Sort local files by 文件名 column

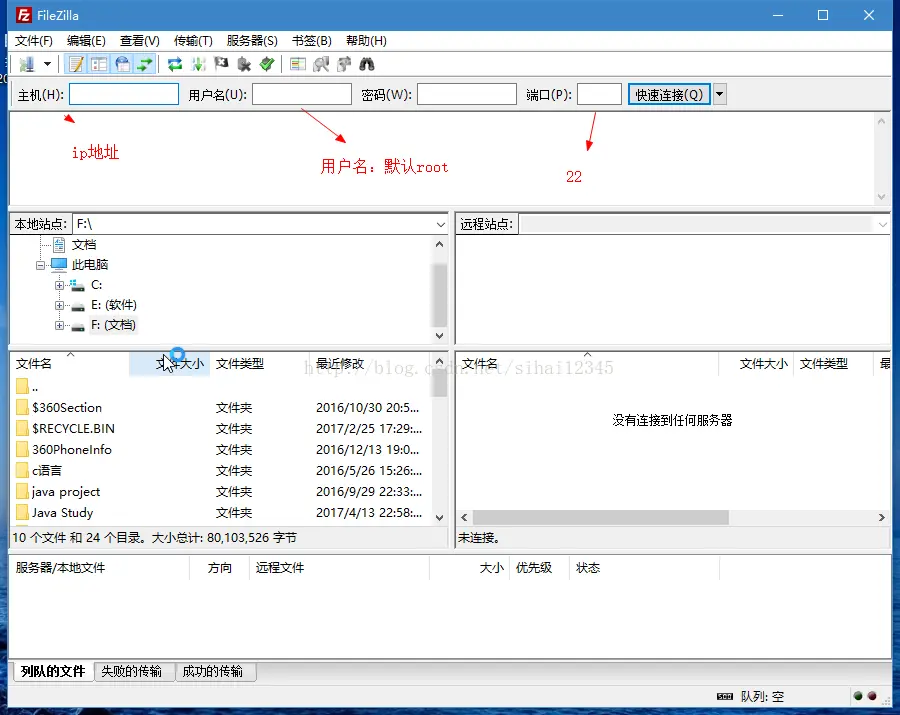pos(70,364)
